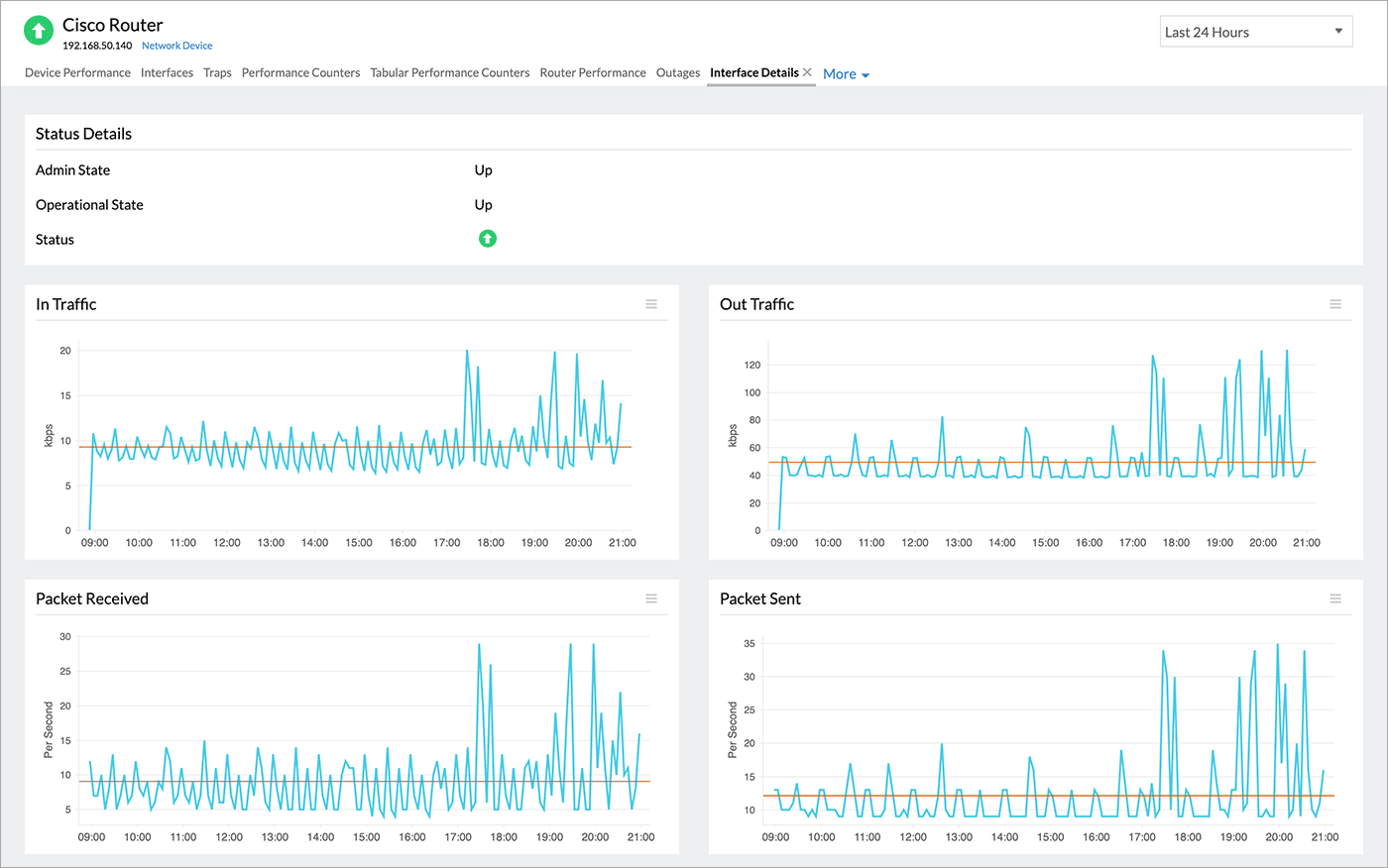
Task: Expand the Last 24 Hours time range dropdown
Action: click(x=1256, y=32)
